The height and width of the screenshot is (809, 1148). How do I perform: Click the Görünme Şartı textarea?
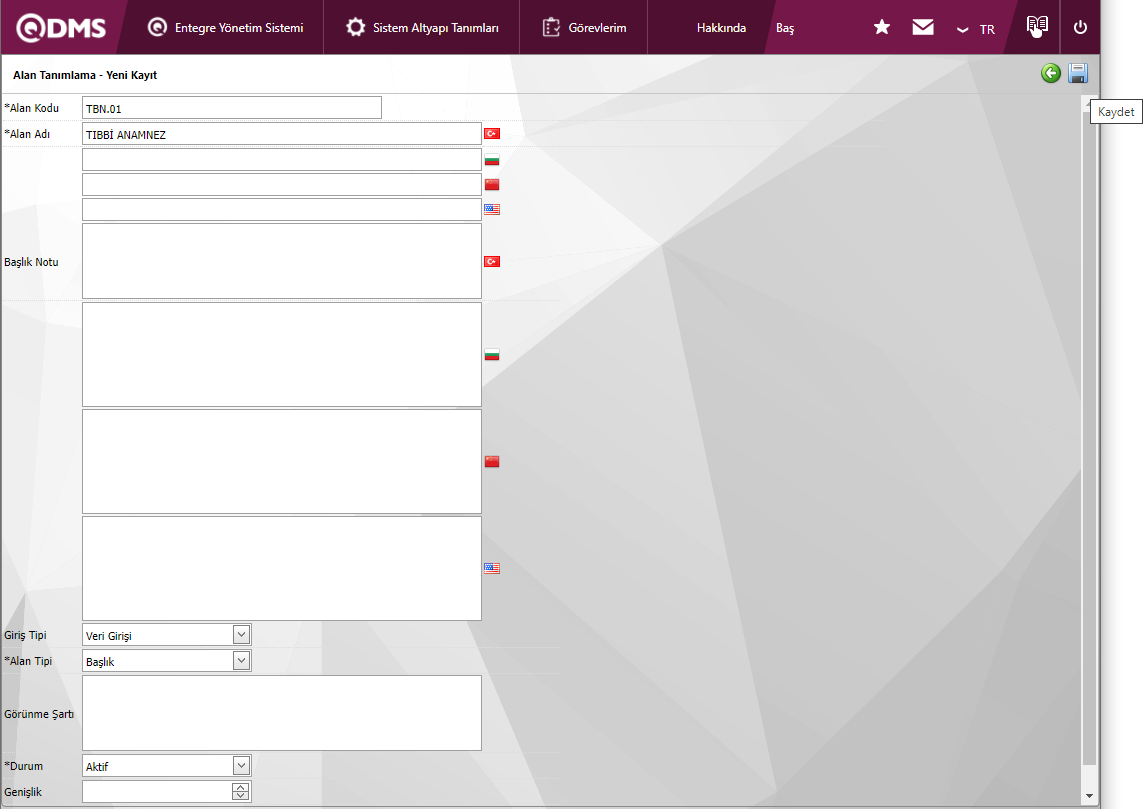click(x=282, y=713)
